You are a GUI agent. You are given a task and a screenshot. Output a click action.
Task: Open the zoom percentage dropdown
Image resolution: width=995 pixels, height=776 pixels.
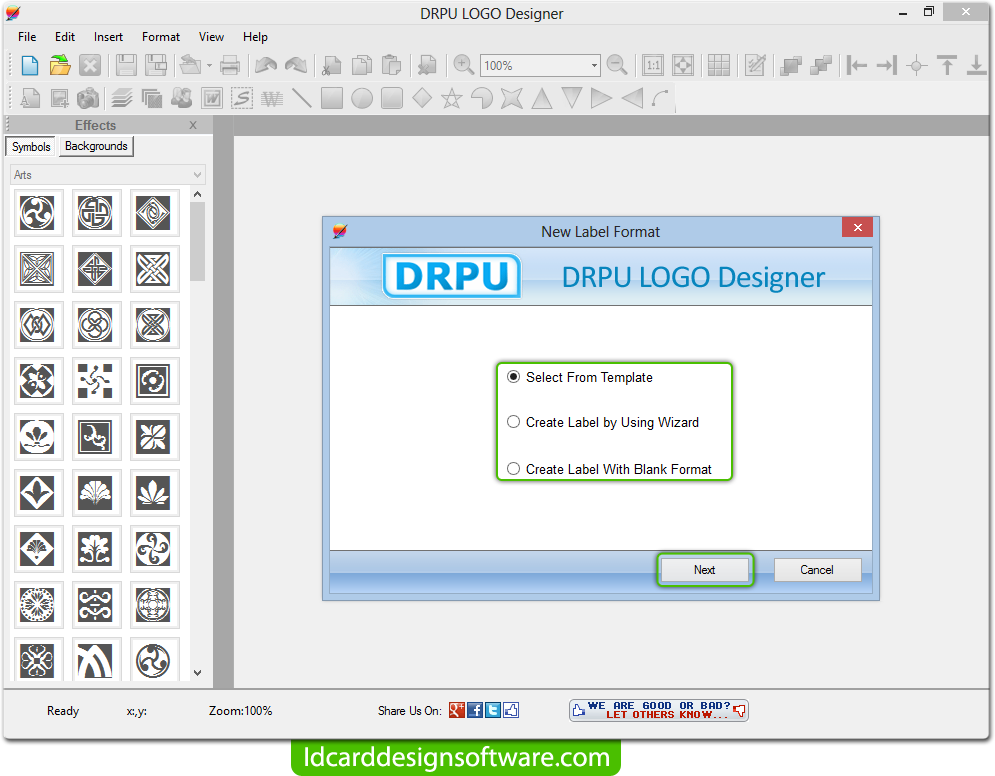(594, 64)
